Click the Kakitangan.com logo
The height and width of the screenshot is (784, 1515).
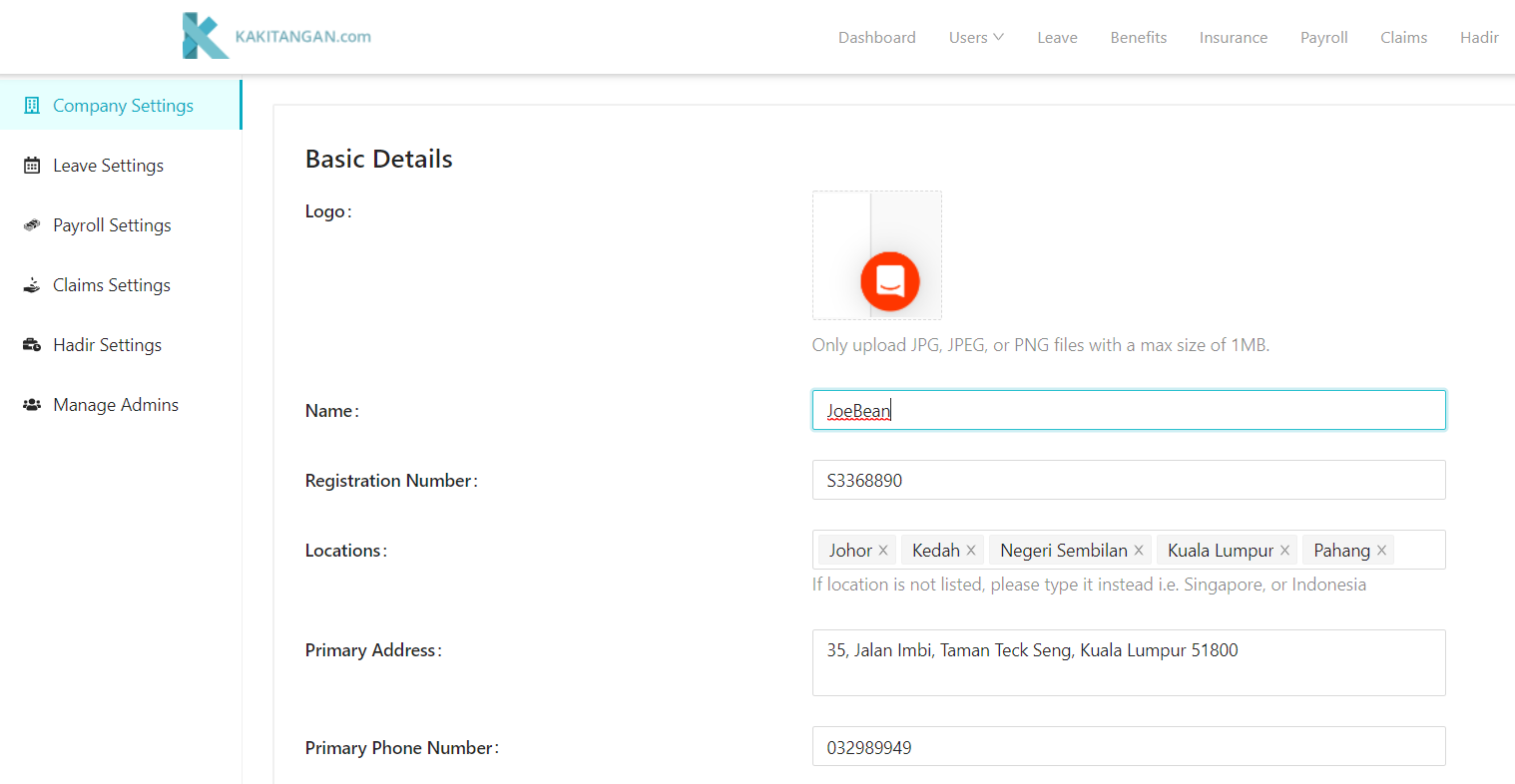[x=276, y=36]
